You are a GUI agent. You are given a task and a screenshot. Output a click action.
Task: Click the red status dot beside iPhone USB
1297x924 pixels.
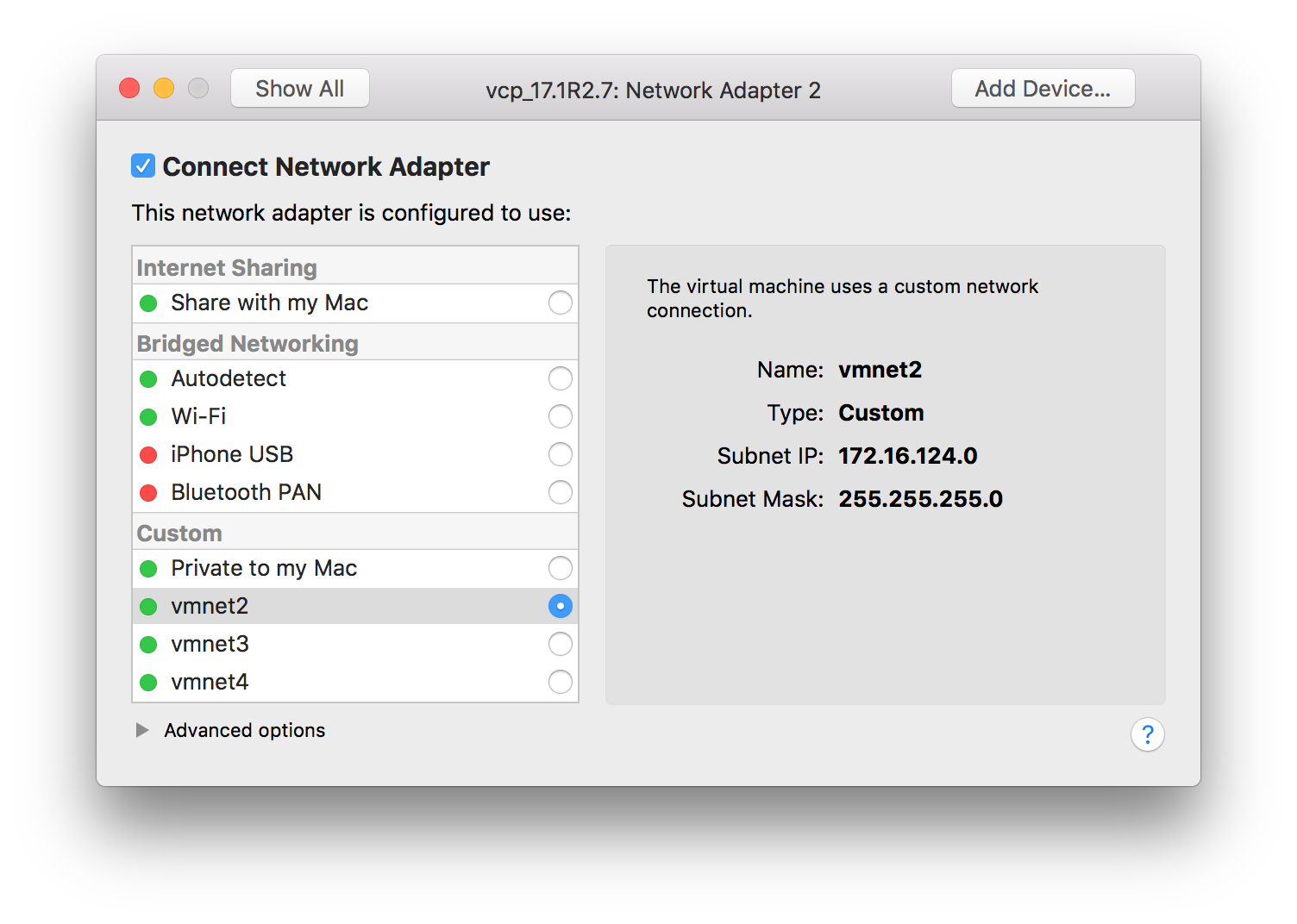(x=148, y=455)
